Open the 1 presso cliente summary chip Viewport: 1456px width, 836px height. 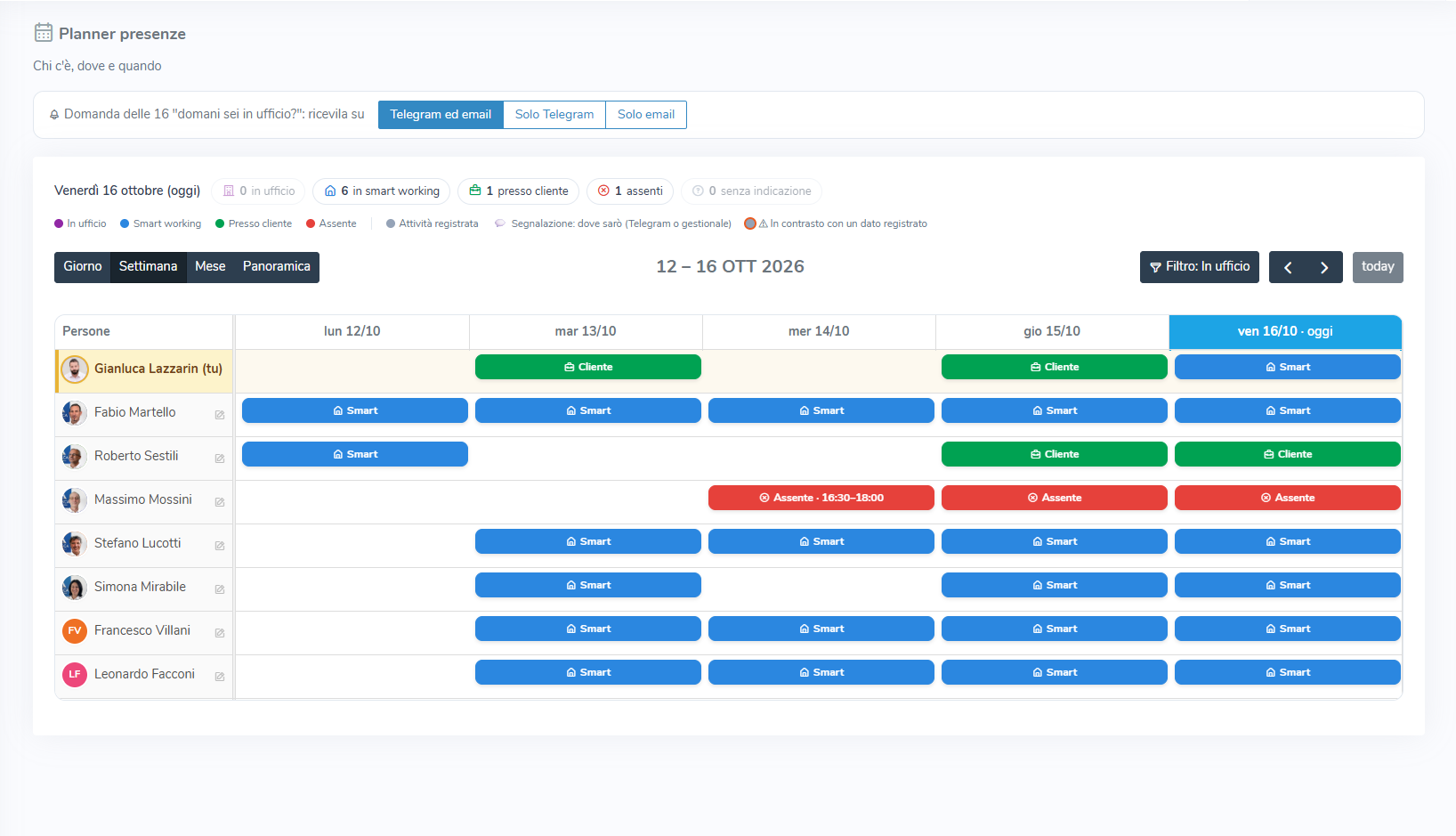(518, 191)
